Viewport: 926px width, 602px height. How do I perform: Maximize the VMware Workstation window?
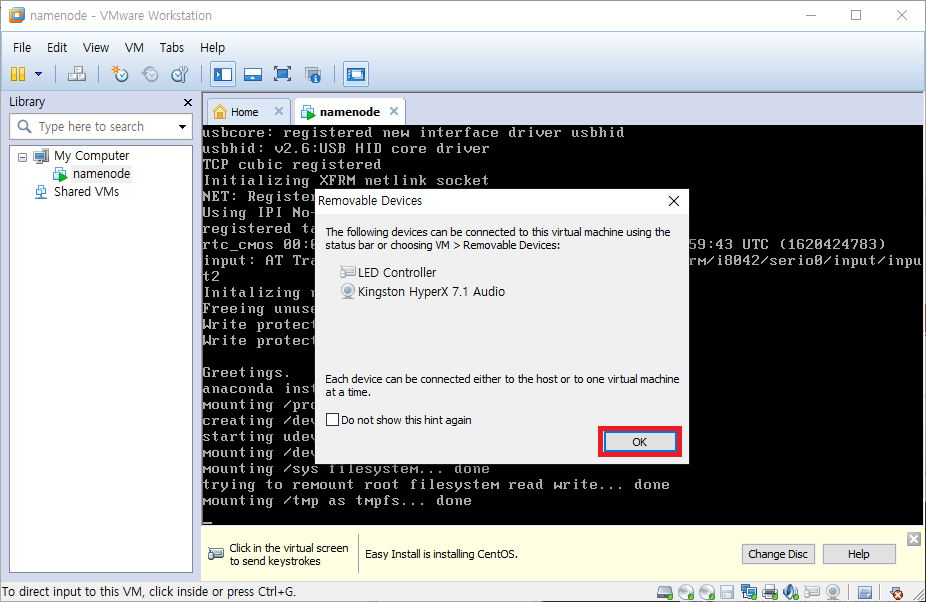pyautogui.click(x=856, y=15)
